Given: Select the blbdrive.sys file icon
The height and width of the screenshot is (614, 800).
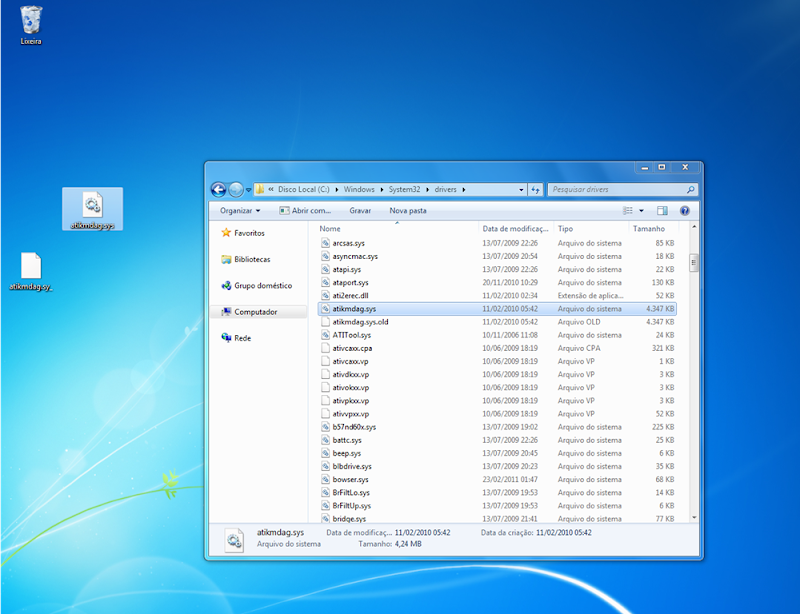Looking at the screenshot, I should click(325, 466).
